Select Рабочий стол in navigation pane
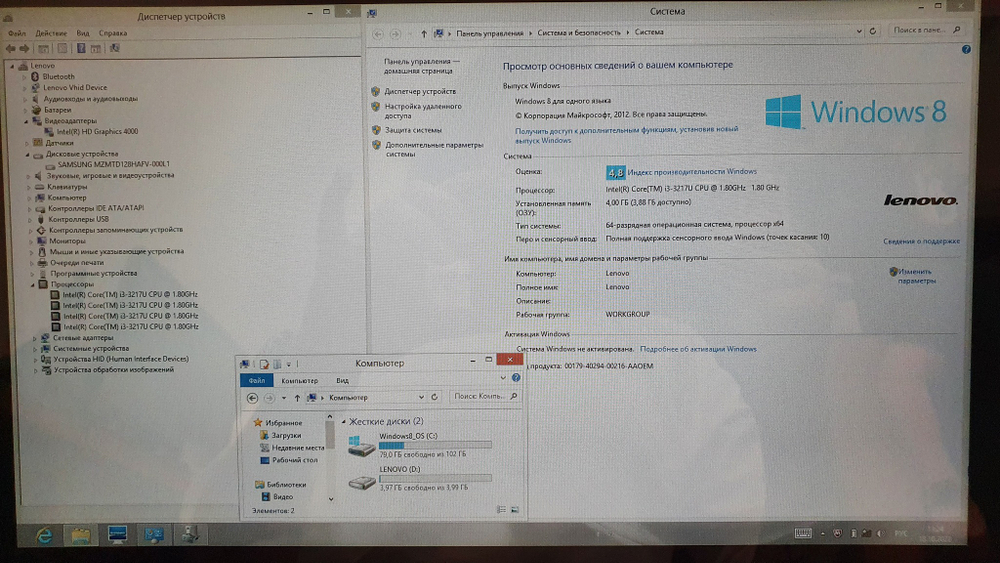 pos(294,460)
